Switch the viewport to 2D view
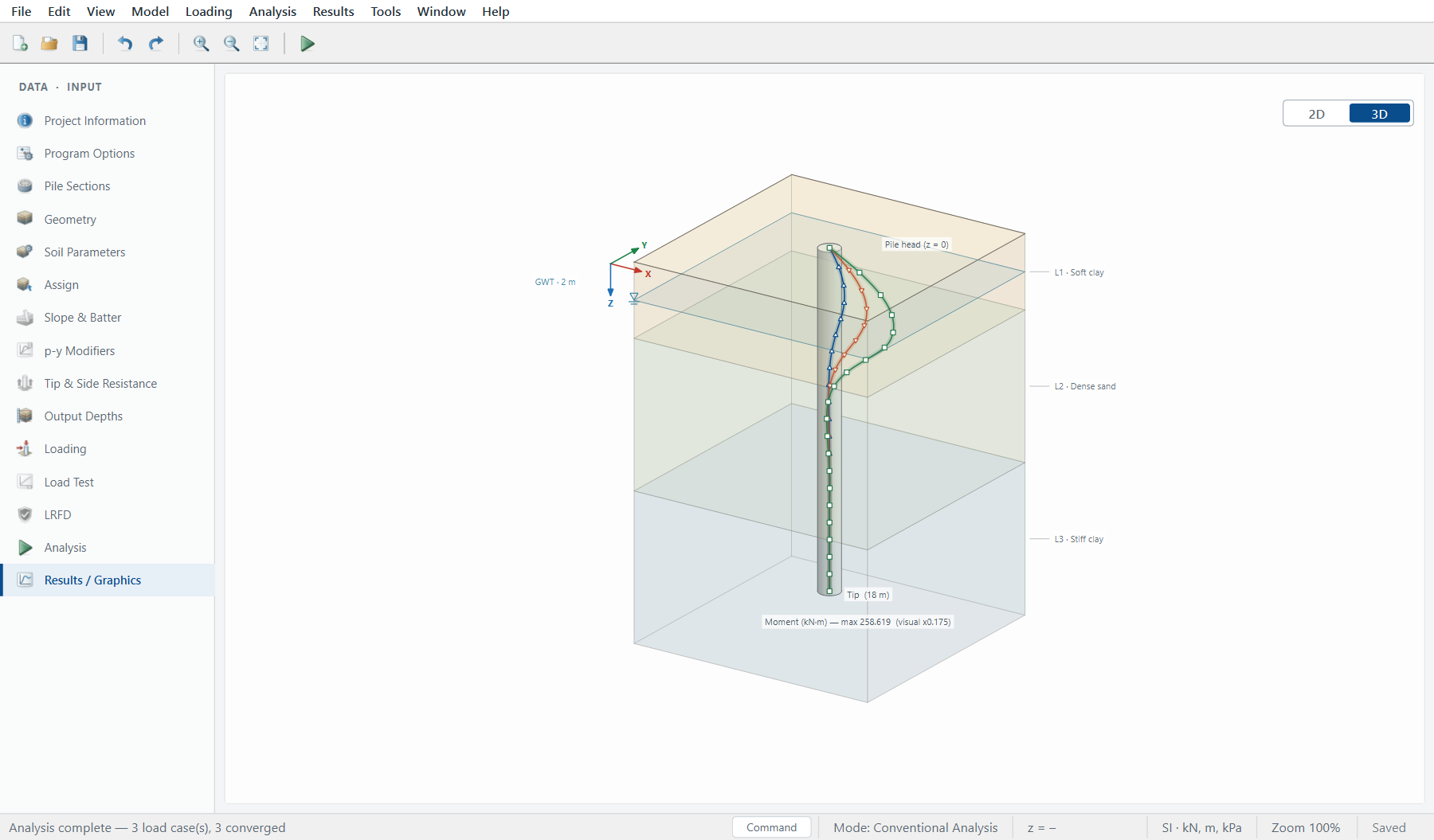The height and width of the screenshot is (840, 1434). (x=1316, y=114)
